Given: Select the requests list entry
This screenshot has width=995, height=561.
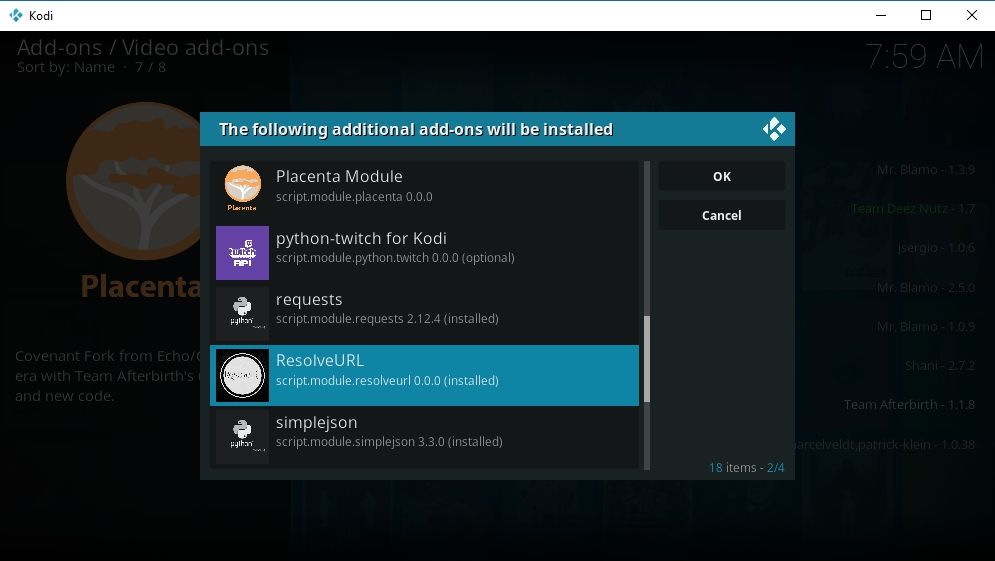Looking at the screenshot, I should (425, 314).
